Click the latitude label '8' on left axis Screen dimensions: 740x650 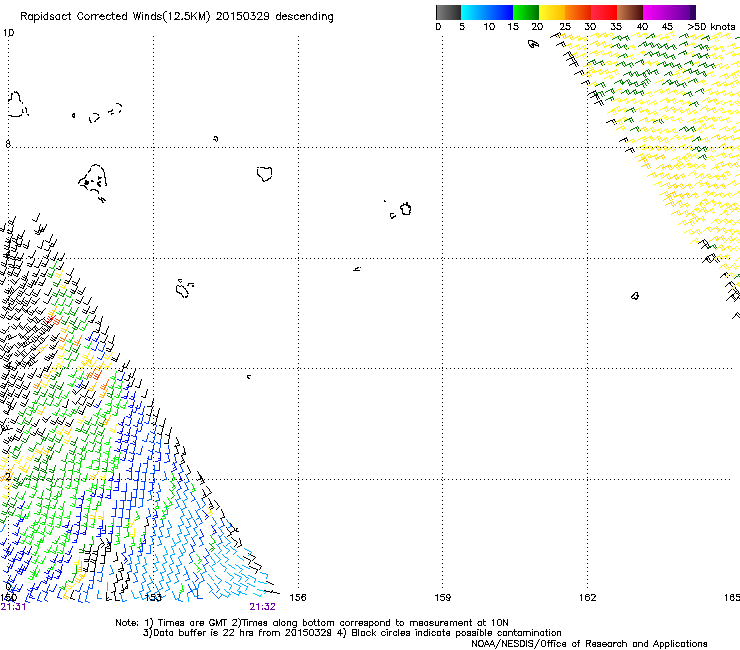[x=8, y=144]
